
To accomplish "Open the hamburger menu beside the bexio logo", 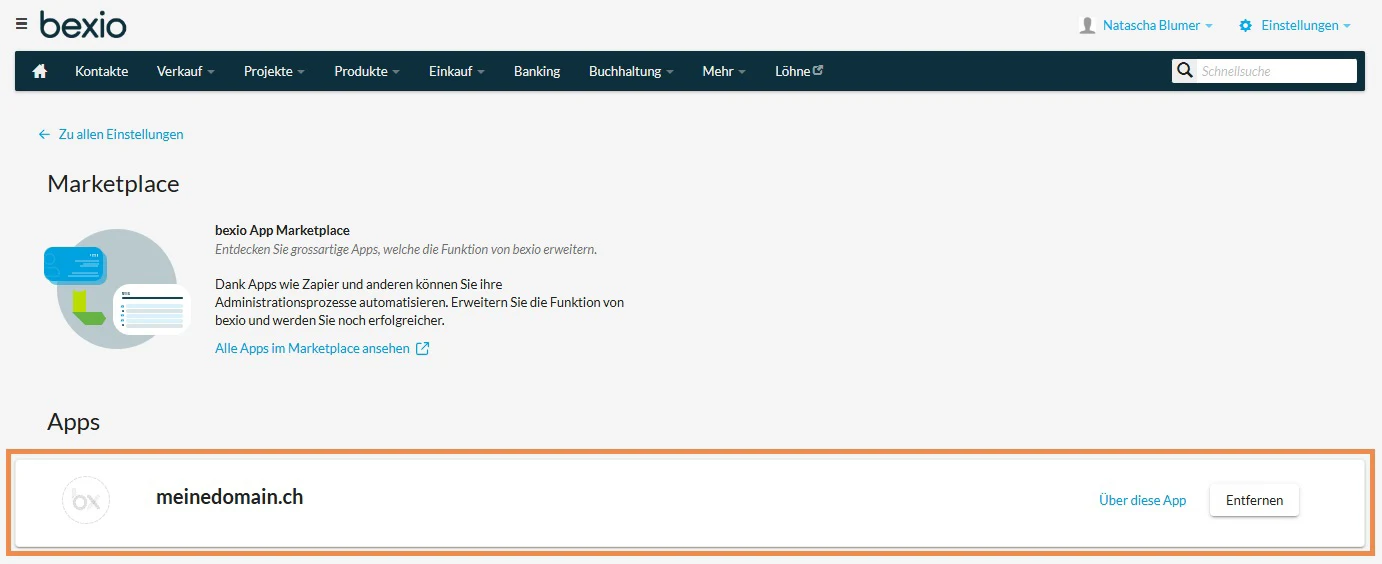I will click(22, 23).
